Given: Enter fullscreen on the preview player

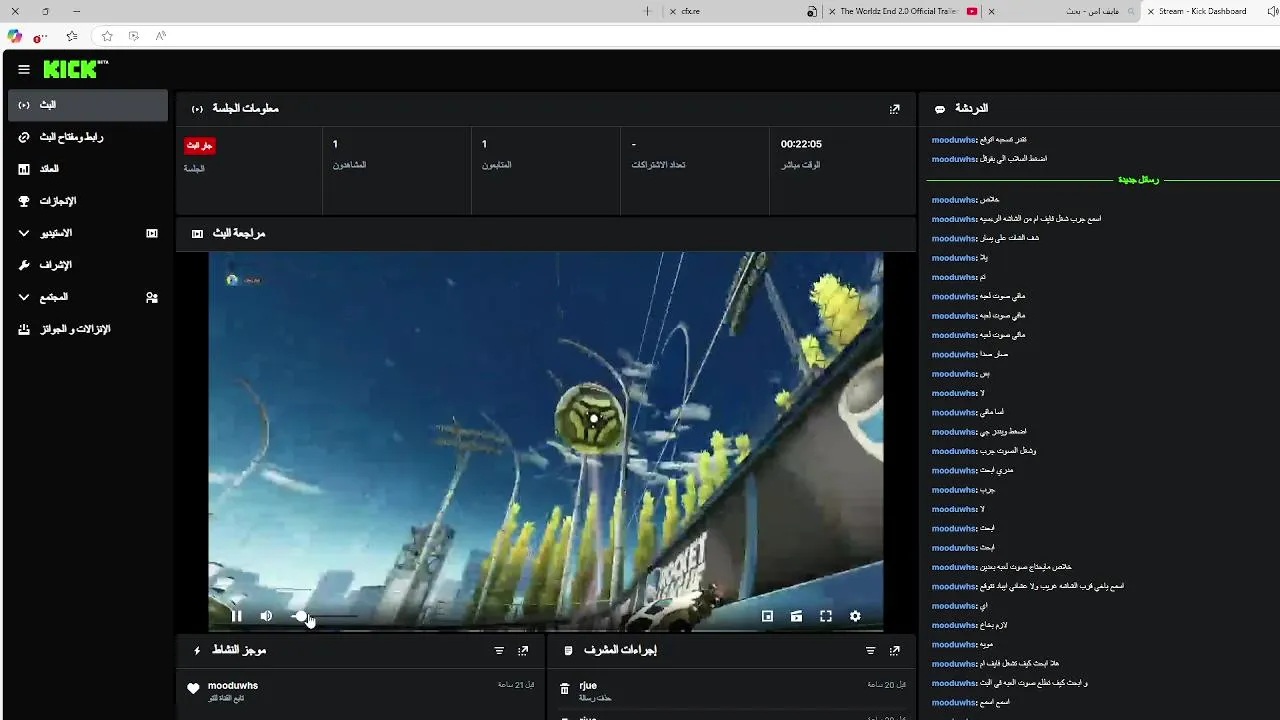Looking at the screenshot, I should [x=826, y=616].
